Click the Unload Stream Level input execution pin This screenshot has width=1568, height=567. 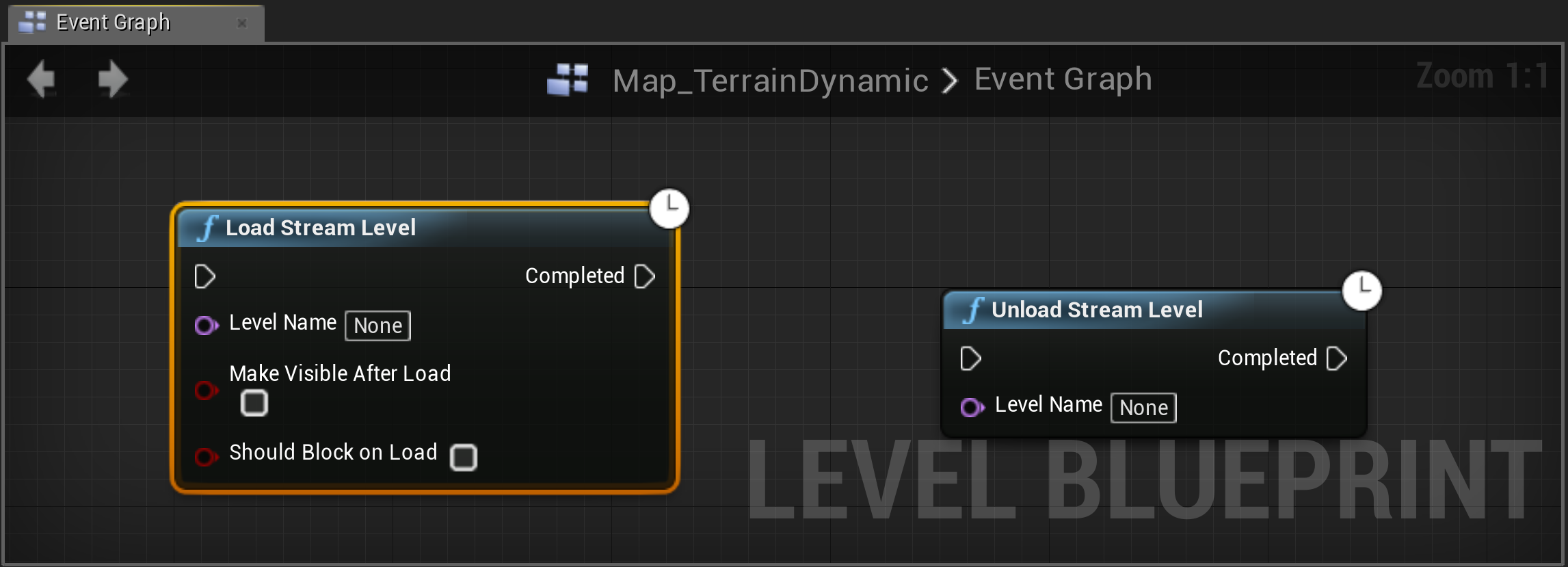point(970,358)
